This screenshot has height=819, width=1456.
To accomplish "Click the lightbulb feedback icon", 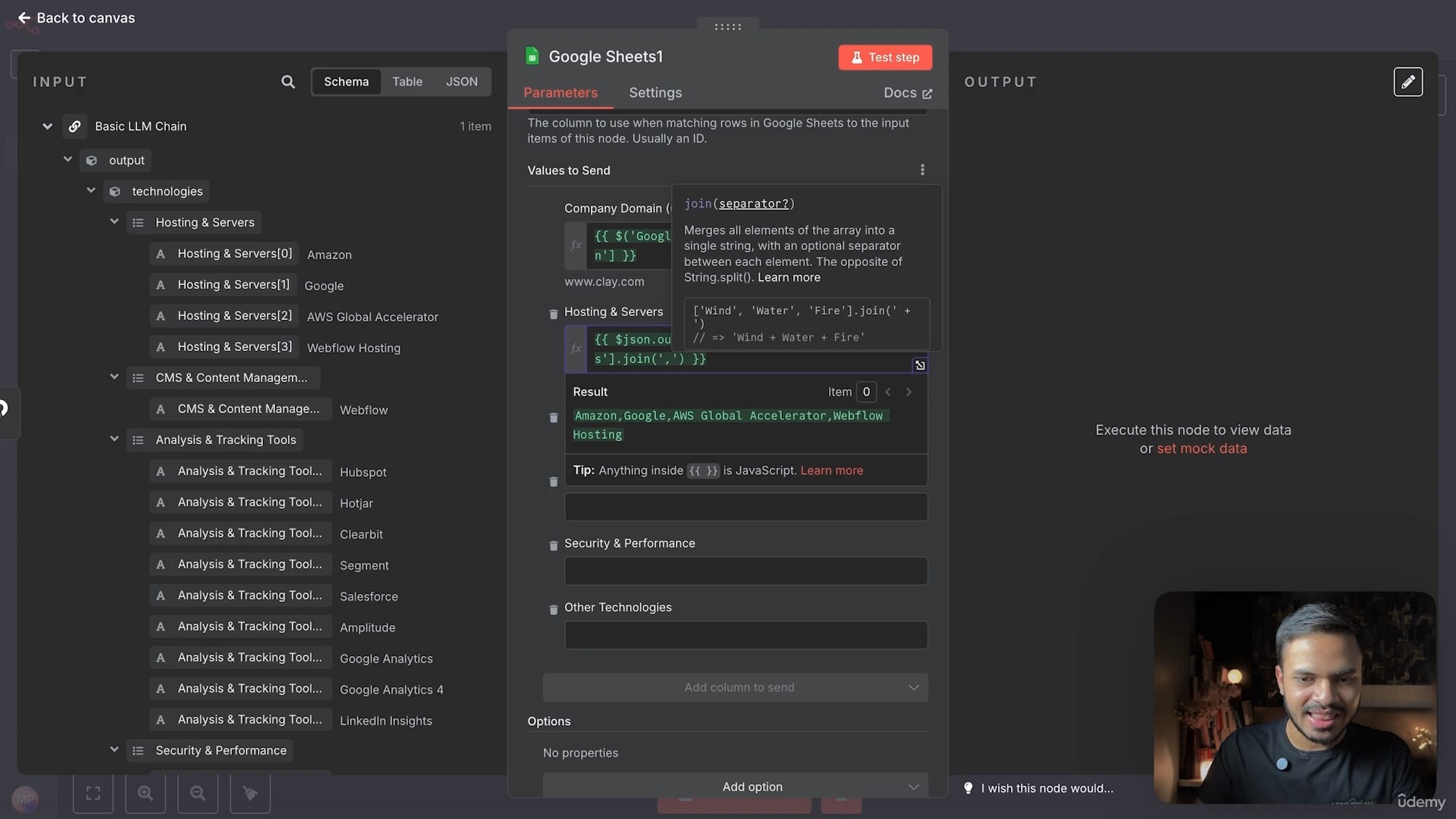I will click(968, 788).
